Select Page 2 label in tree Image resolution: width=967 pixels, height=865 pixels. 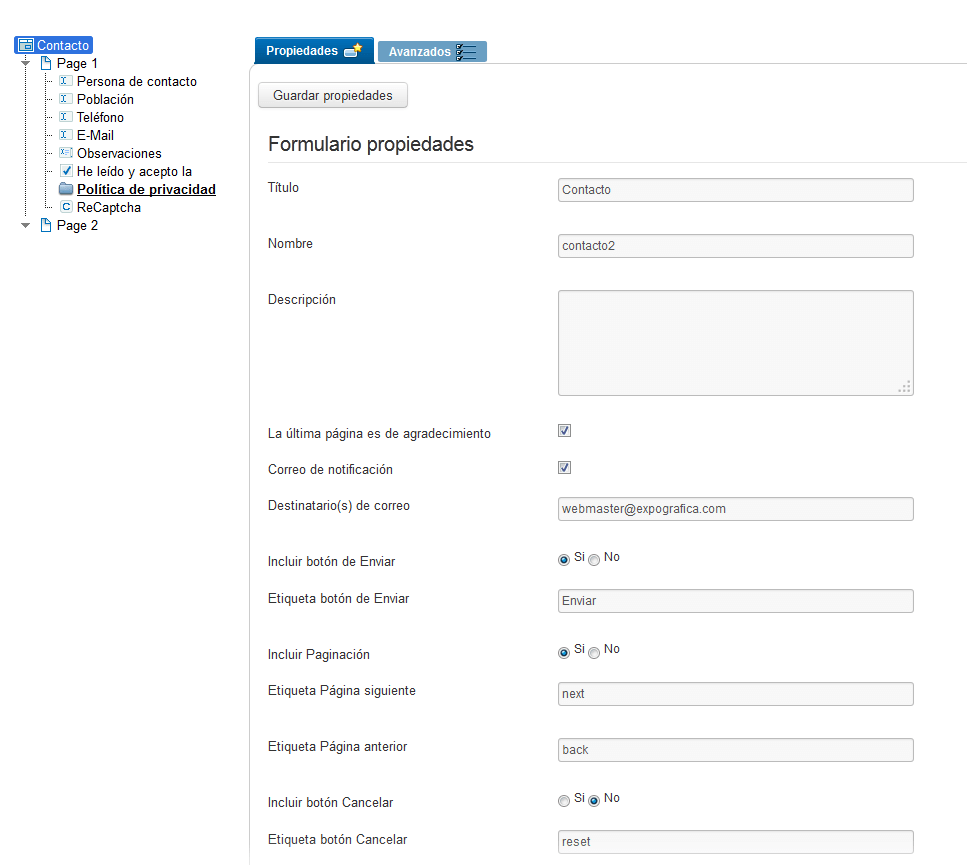(x=77, y=226)
